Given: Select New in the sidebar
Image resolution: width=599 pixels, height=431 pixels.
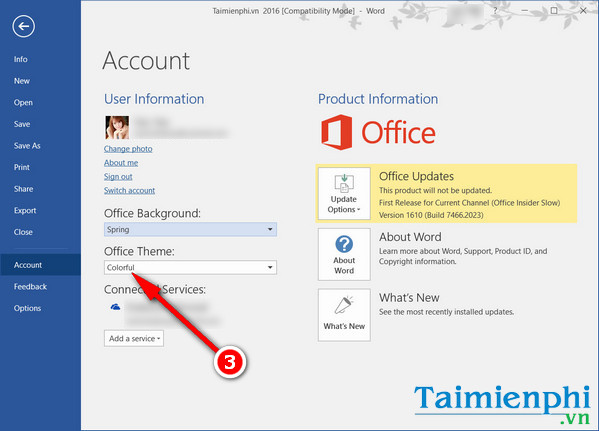Looking at the screenshot, I should (x=22, y=81).
